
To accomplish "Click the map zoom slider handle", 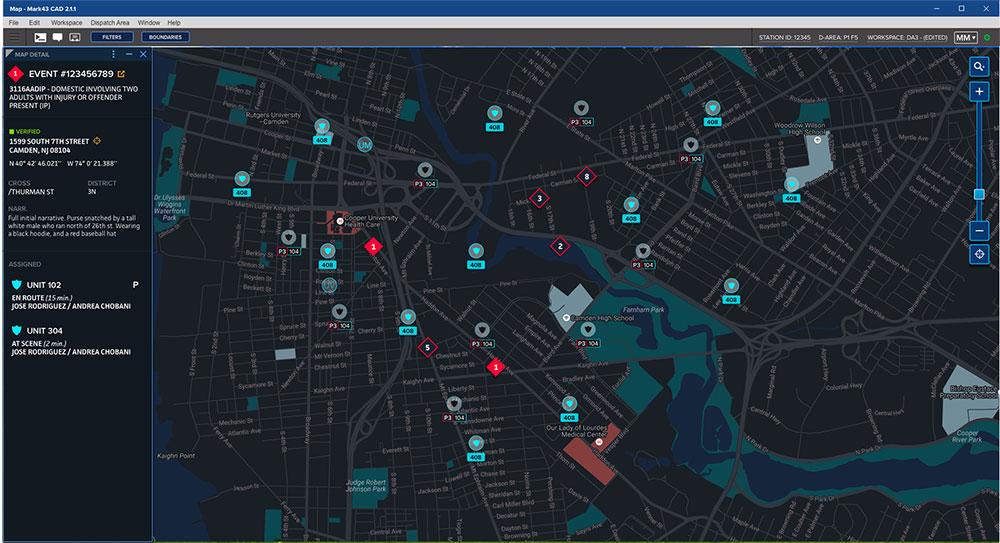I will [979, 194].
